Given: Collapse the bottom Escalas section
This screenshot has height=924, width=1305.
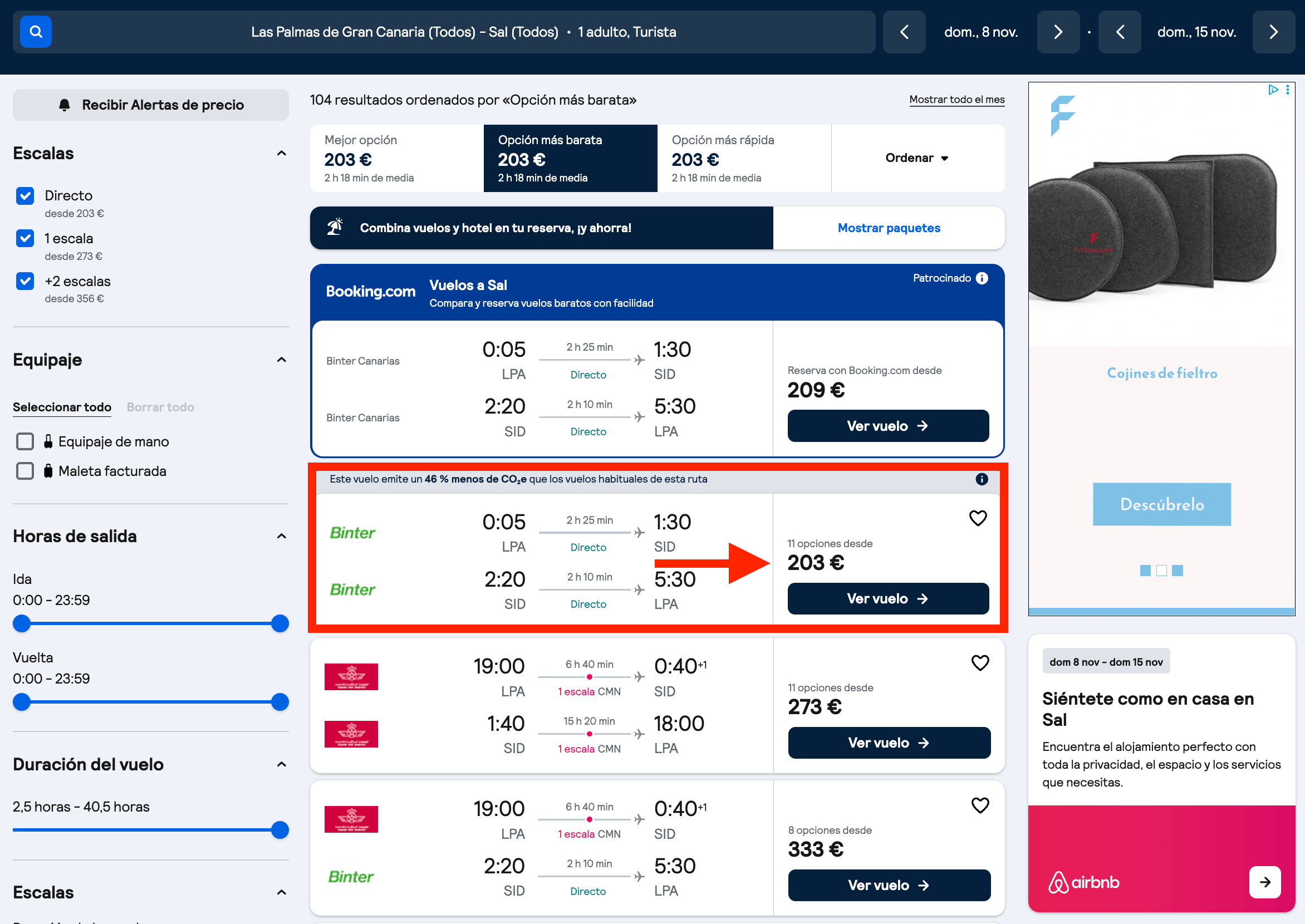Looking at the screenshot, I should pos(281,892).
